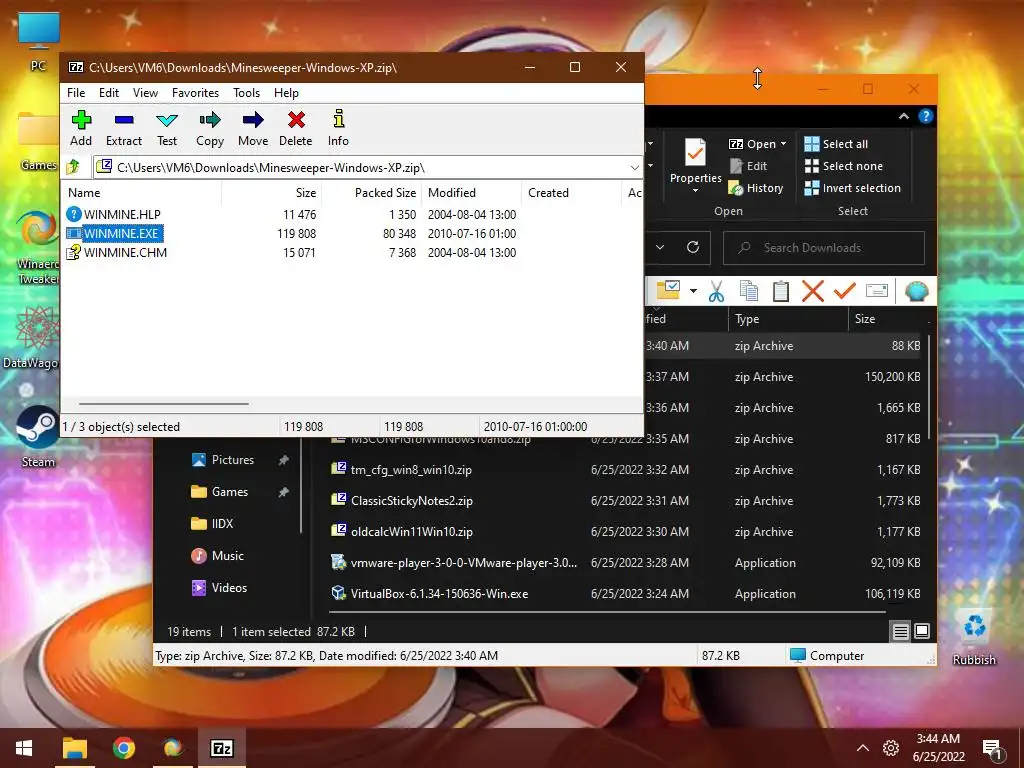Sort archive by Created column
Screen dimensions: 1024x768
pos(548,193)
